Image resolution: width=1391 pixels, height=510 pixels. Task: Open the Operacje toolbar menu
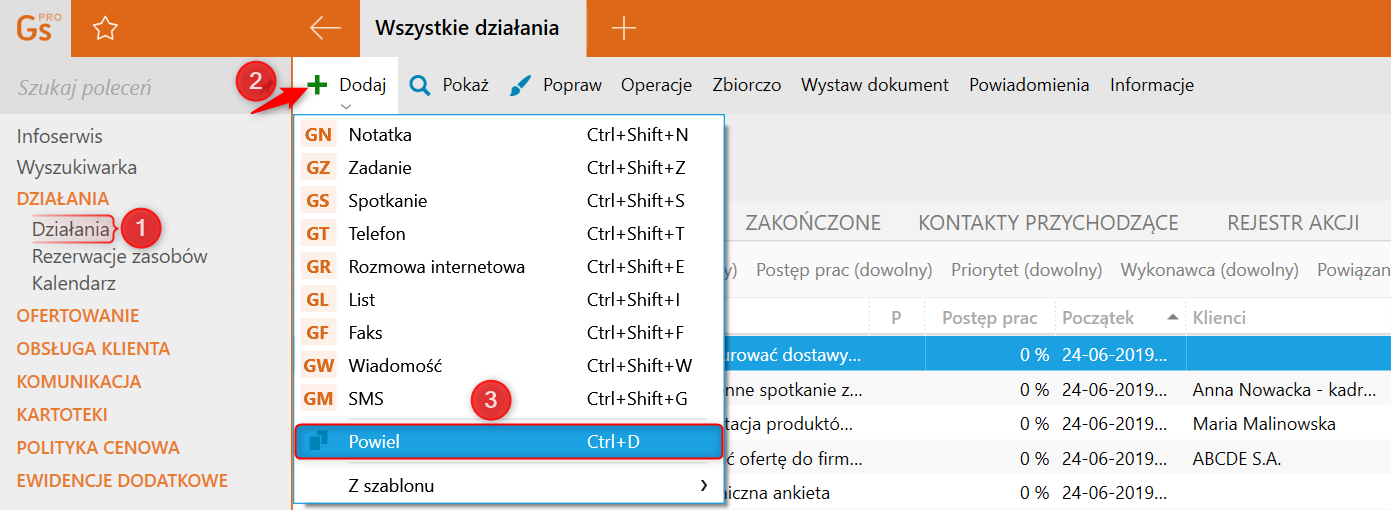(x=656, y=85)
